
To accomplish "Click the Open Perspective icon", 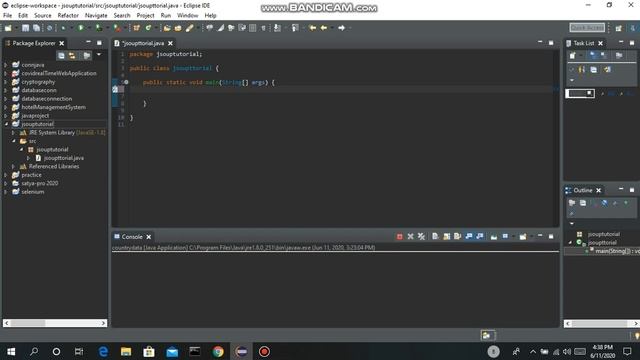I will click(619, 28).
